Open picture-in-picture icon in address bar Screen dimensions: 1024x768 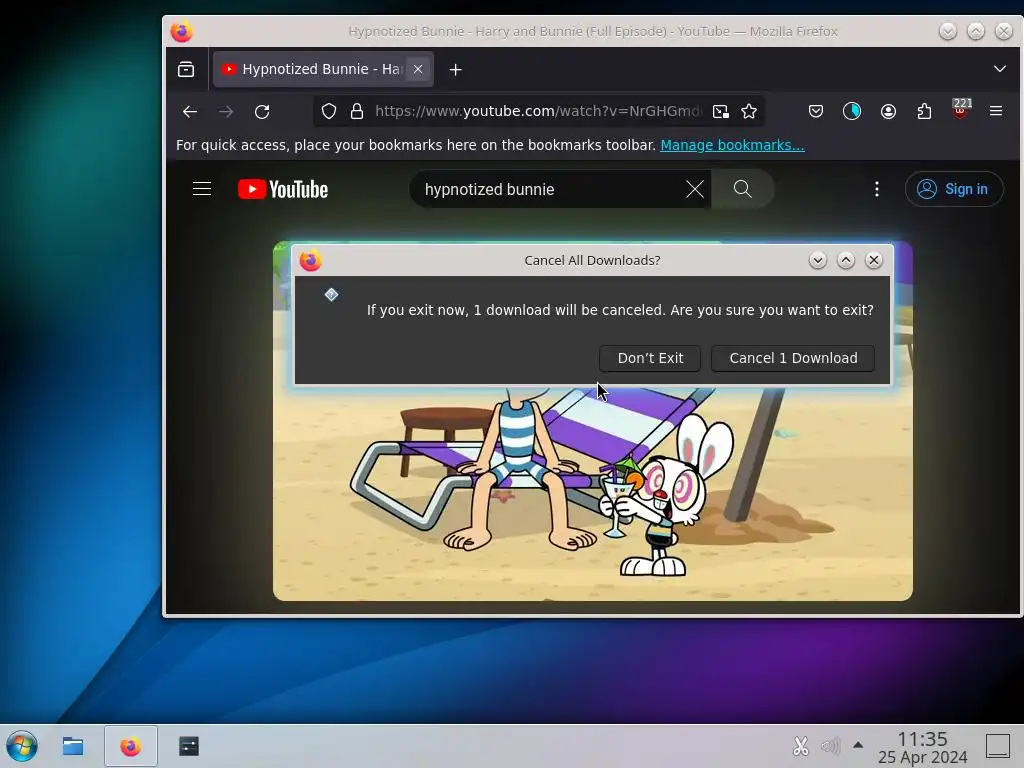[x=720, y=112]
